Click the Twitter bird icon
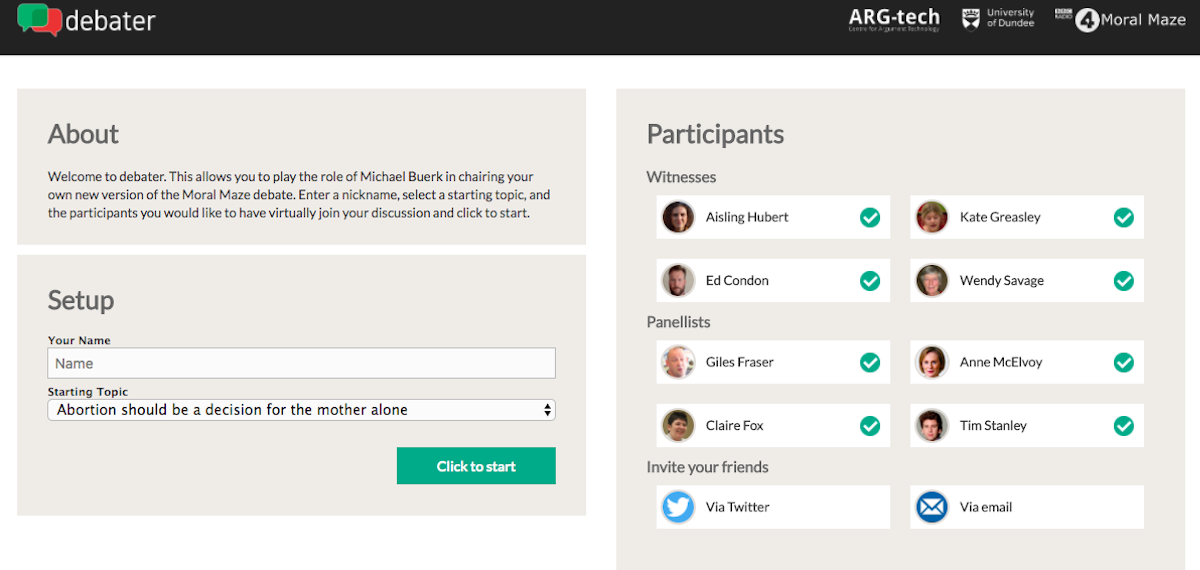Viewport: 1200px width, 570px height. click(678, 507)
